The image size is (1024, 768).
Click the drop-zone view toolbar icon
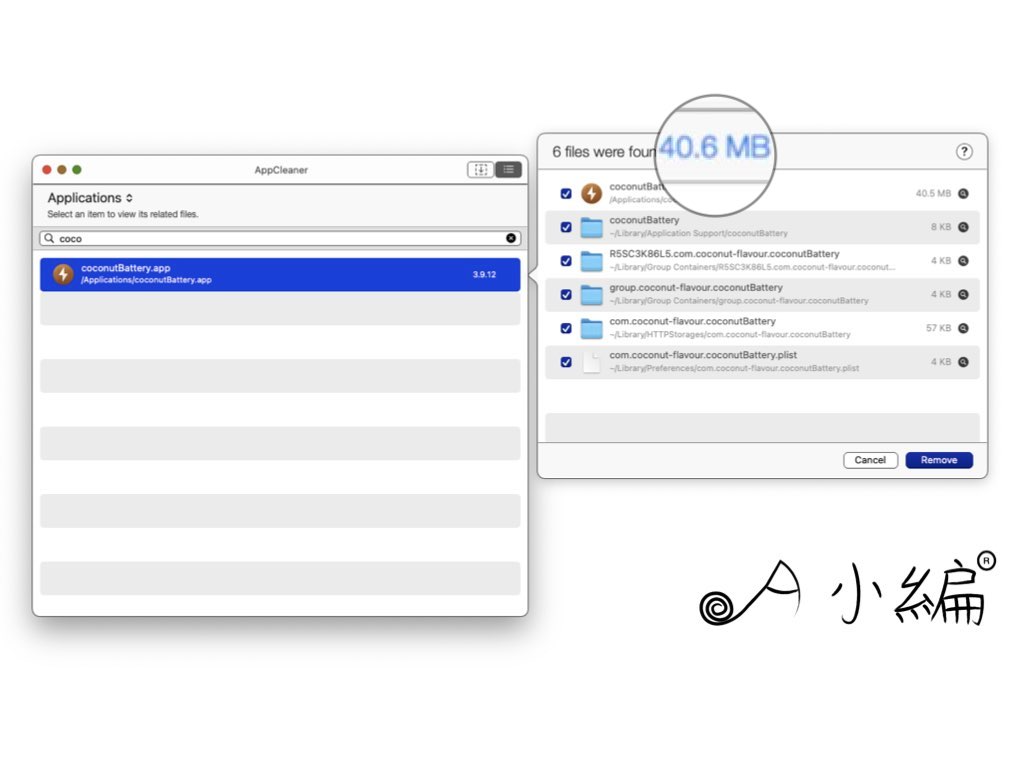(481, 170)
